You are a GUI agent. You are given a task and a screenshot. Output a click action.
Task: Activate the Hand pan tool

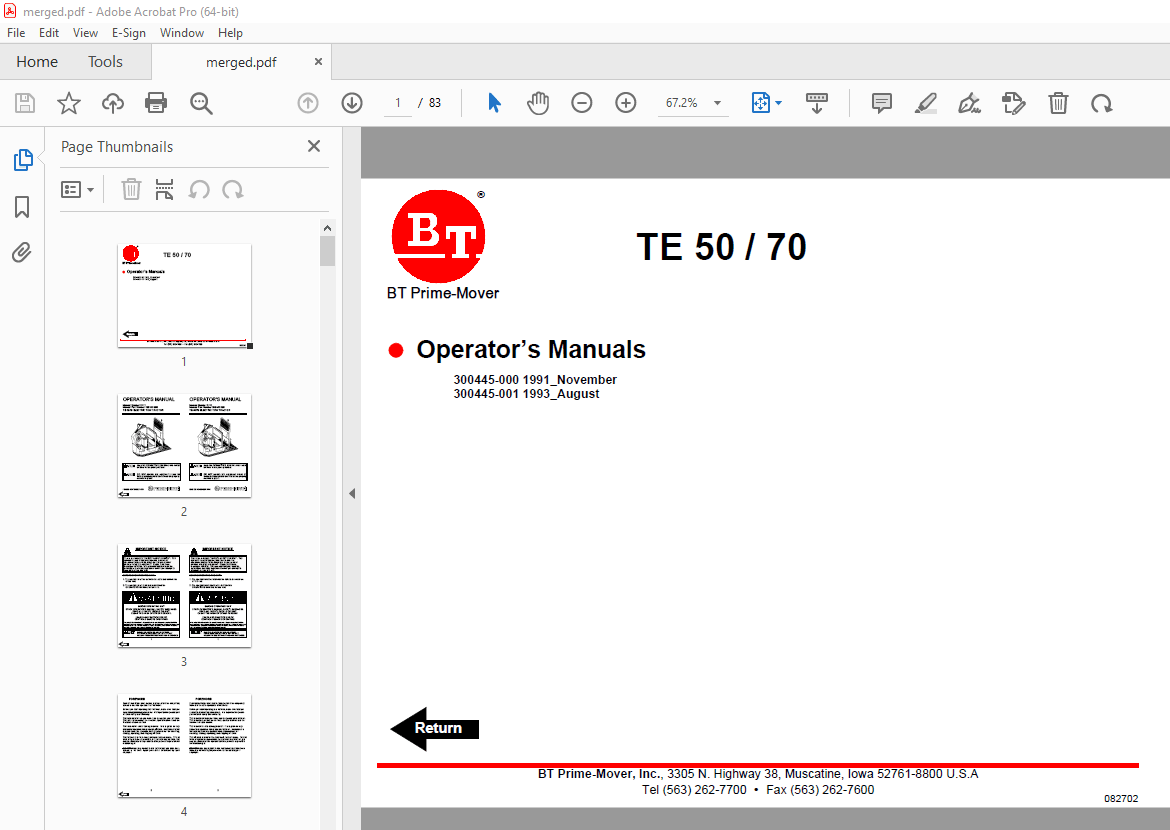(x=537, y=103)
